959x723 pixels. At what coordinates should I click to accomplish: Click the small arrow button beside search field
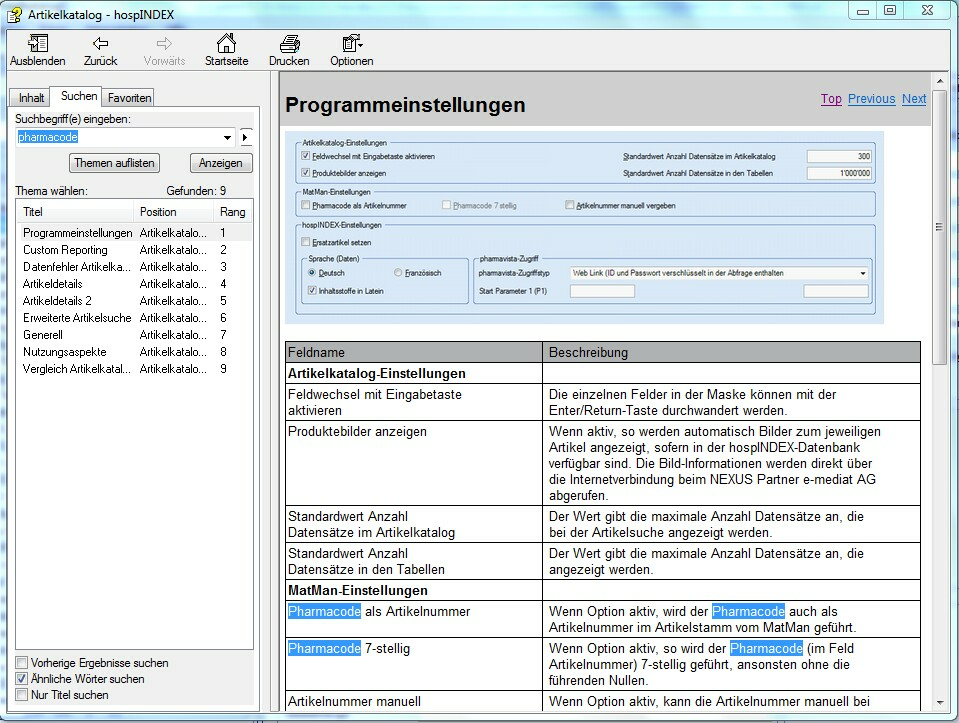[x=247, y=137]
